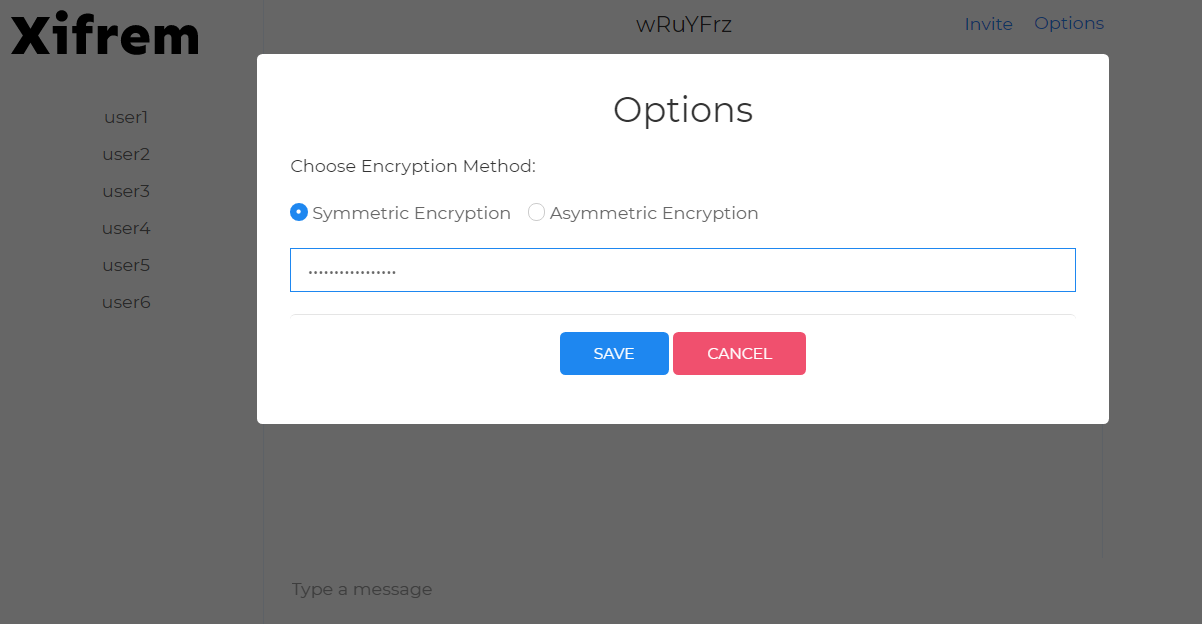The image size is (1202, 624).
Task: Click the Xifrem logo
Action: [103, 34]
